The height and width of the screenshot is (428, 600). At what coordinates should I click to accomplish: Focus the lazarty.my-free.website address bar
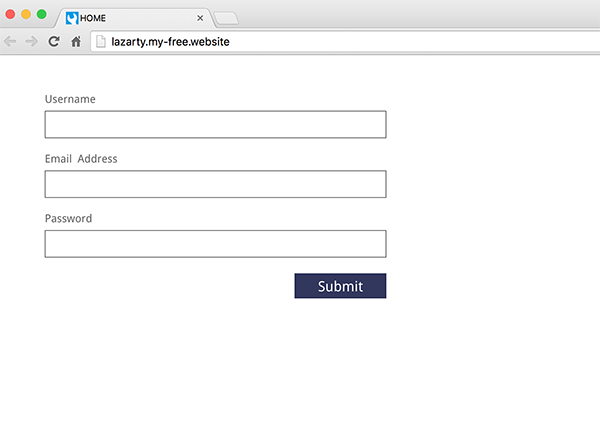coord(345,41)
